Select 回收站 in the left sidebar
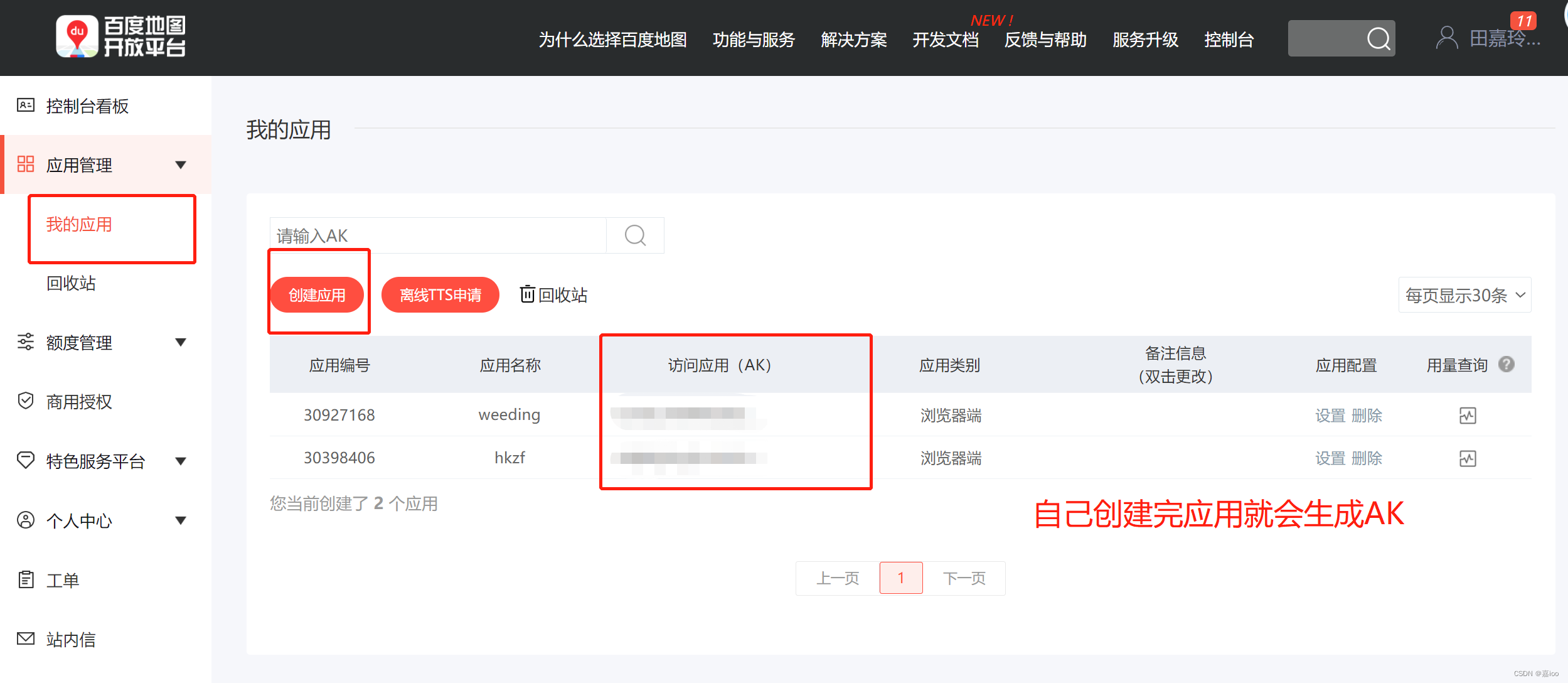This screenshot has height=683, width=1568. tap(71, 283)
